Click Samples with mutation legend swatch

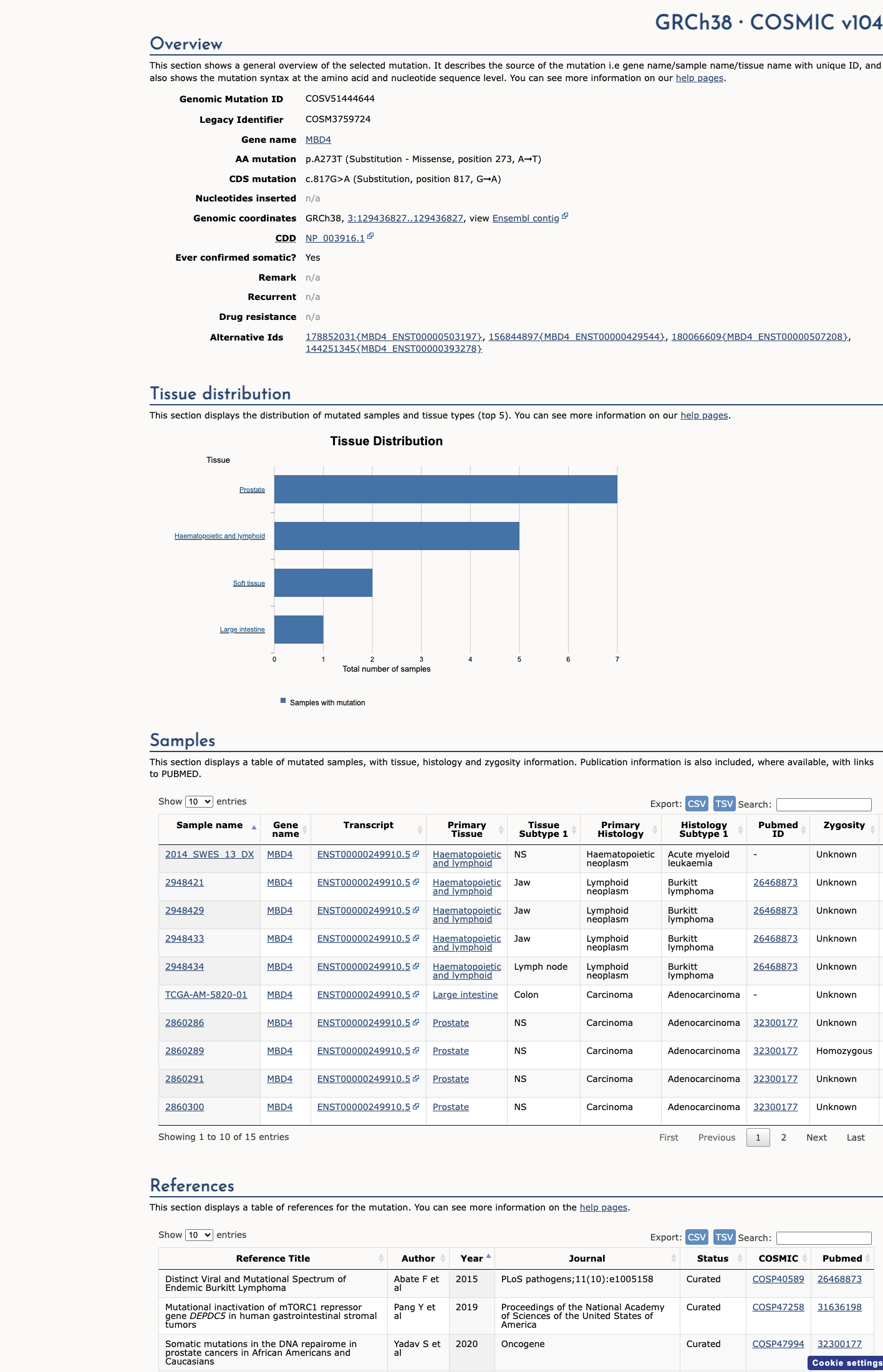pos(283,700)
